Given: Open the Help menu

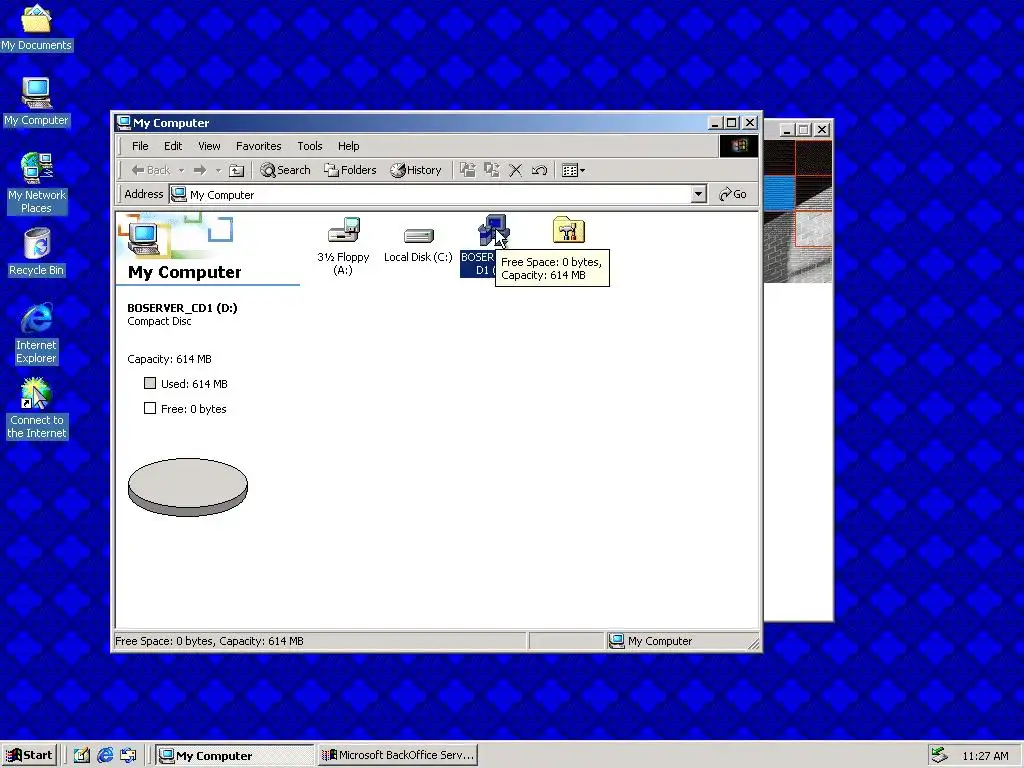Looking at the screenshot, I should tap(348, 146).
